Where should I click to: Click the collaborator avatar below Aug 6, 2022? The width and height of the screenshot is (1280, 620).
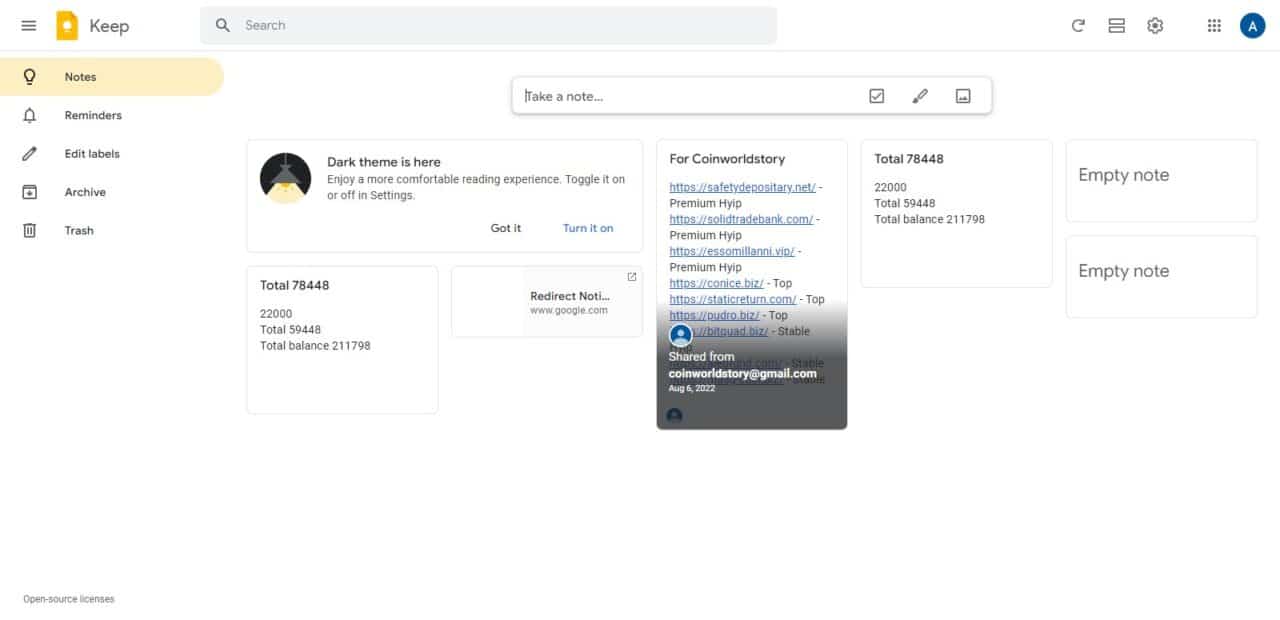[x=675, y=415]
